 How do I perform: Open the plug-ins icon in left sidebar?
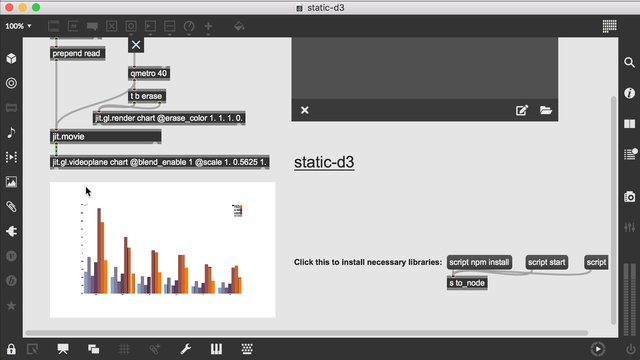coord(11,231)
